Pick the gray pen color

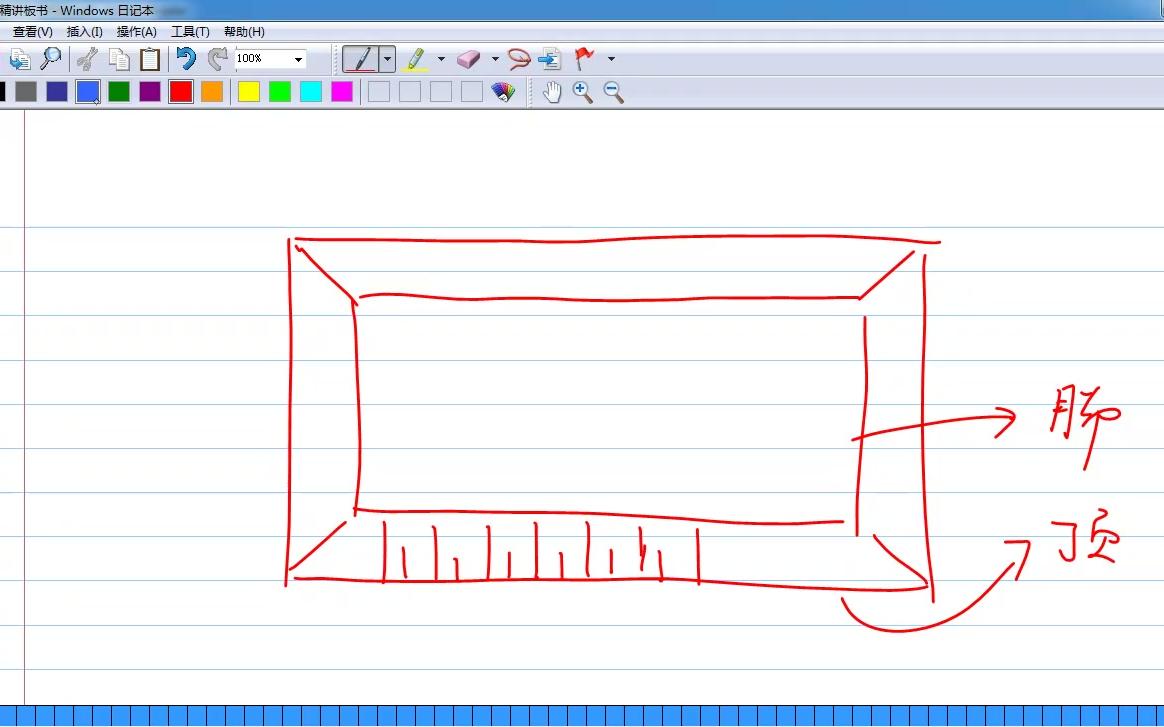point(26,91)
